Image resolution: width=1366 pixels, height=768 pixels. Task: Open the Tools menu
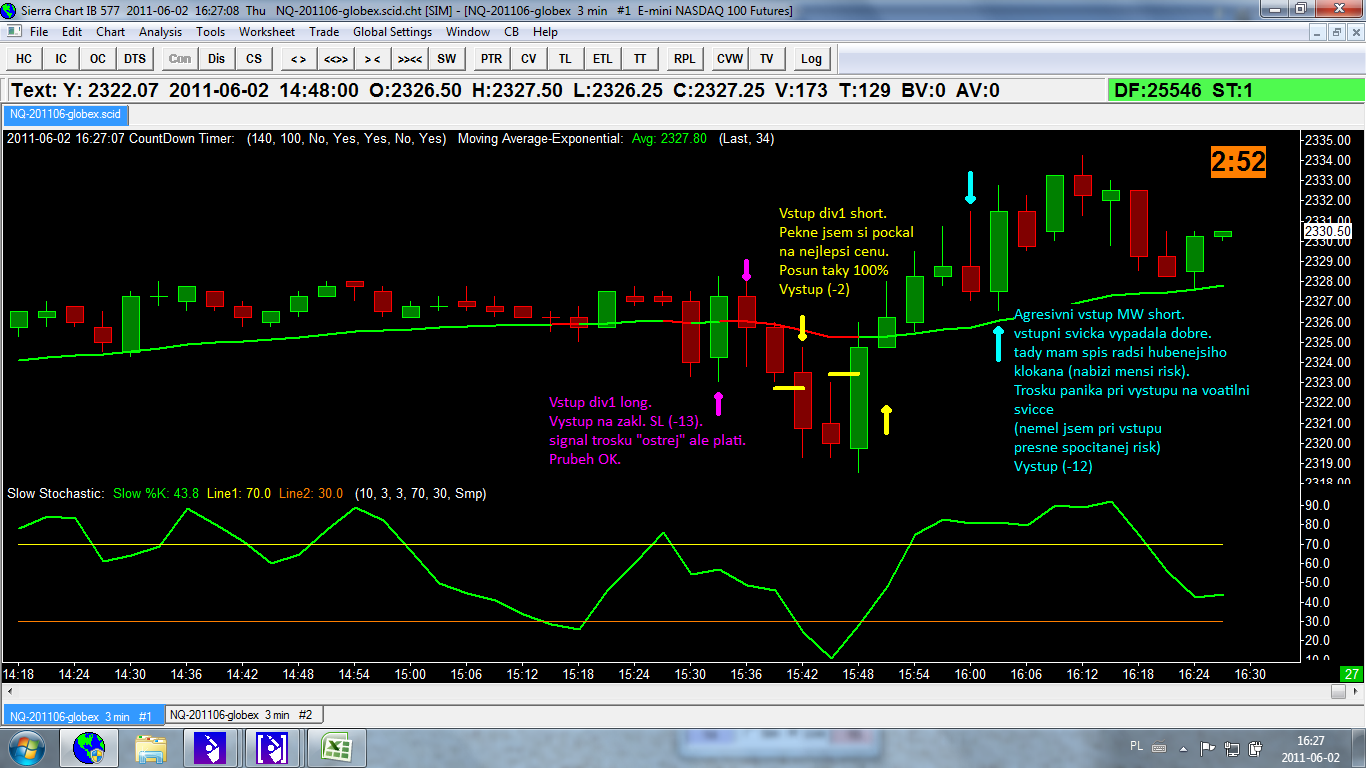(x=211, y=32)
